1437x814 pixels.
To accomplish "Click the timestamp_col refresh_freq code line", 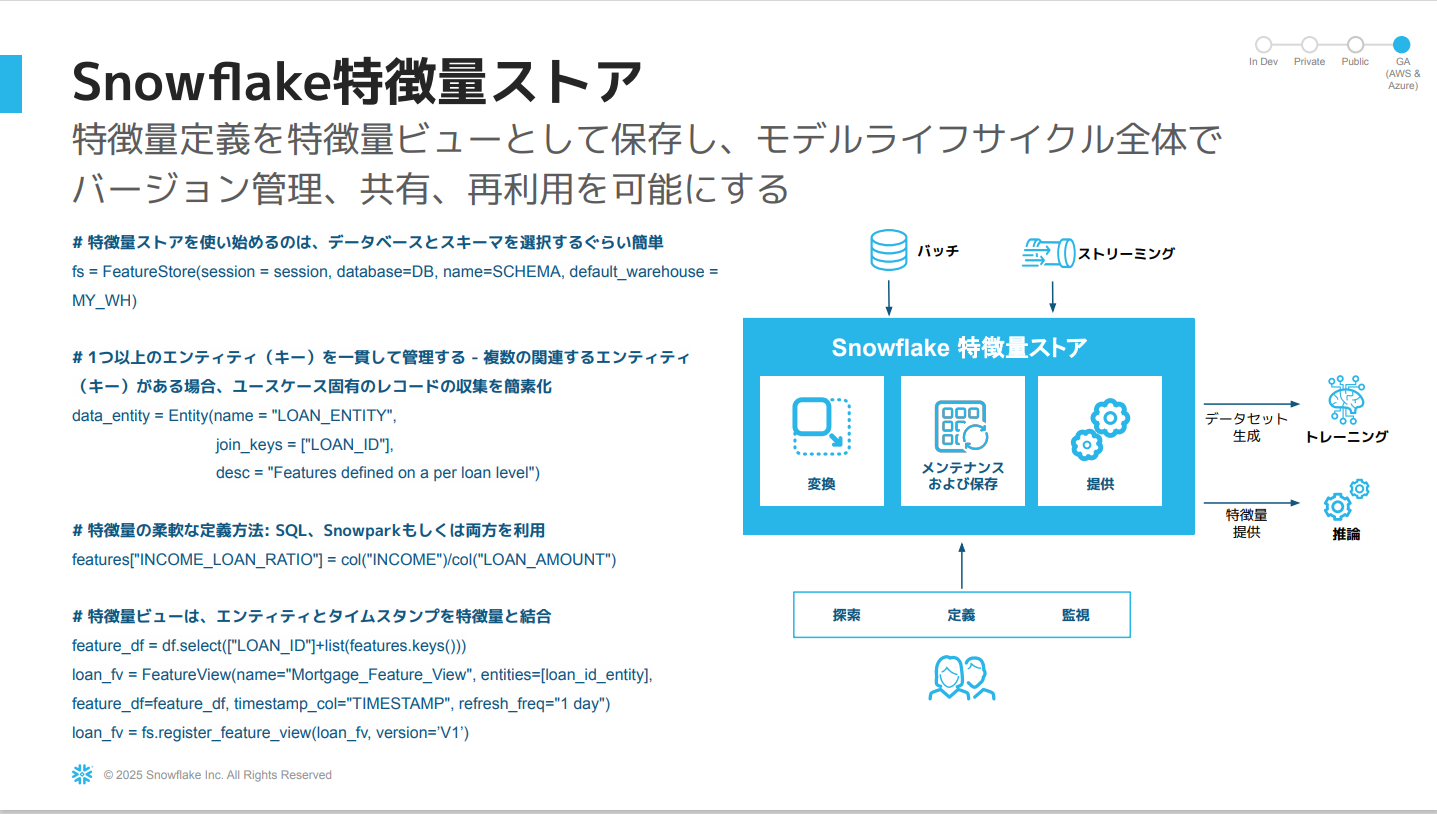I will pyautogui.click(x=341, y=704).
